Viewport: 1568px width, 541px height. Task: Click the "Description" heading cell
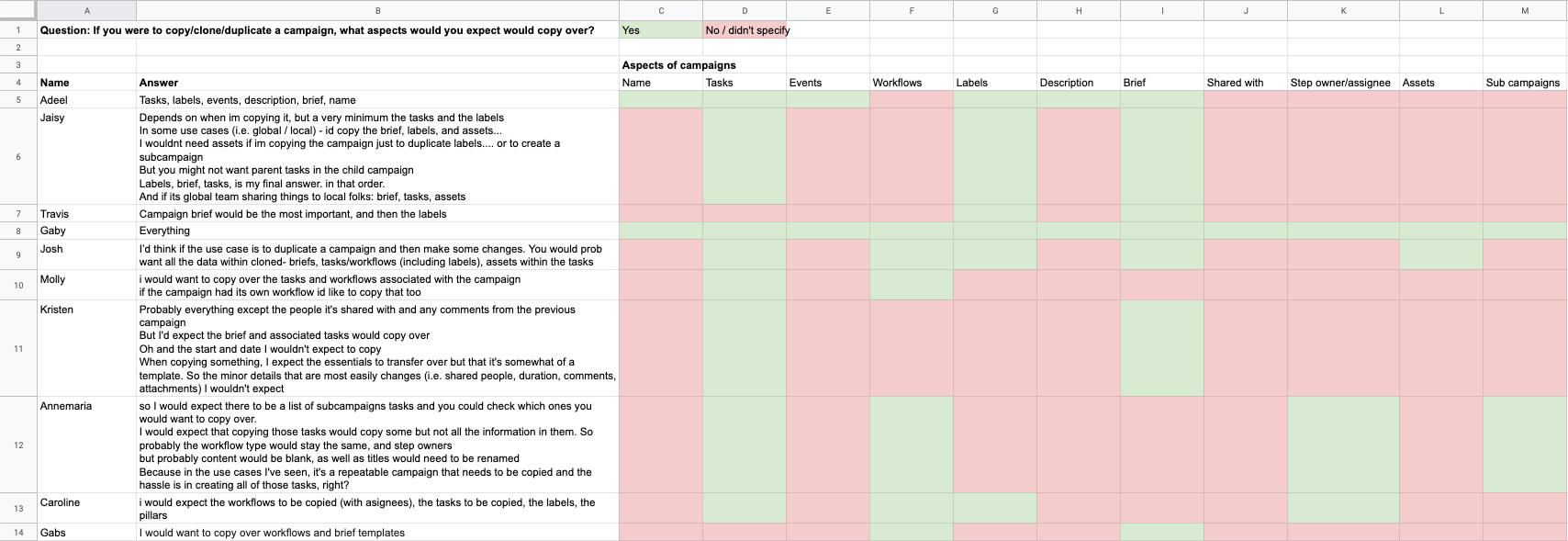[1078, 83]
